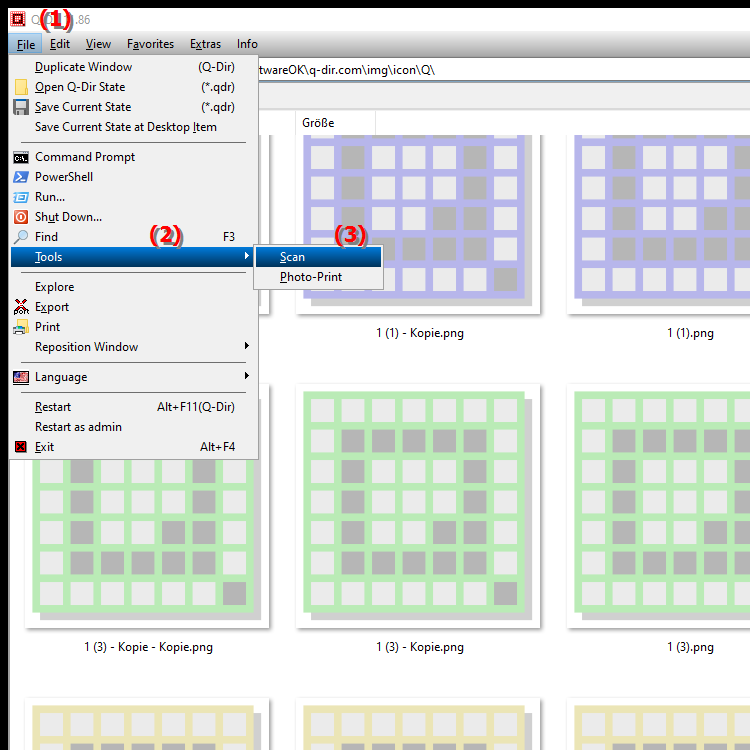Click the Print printer icon

tap(21, 327)
